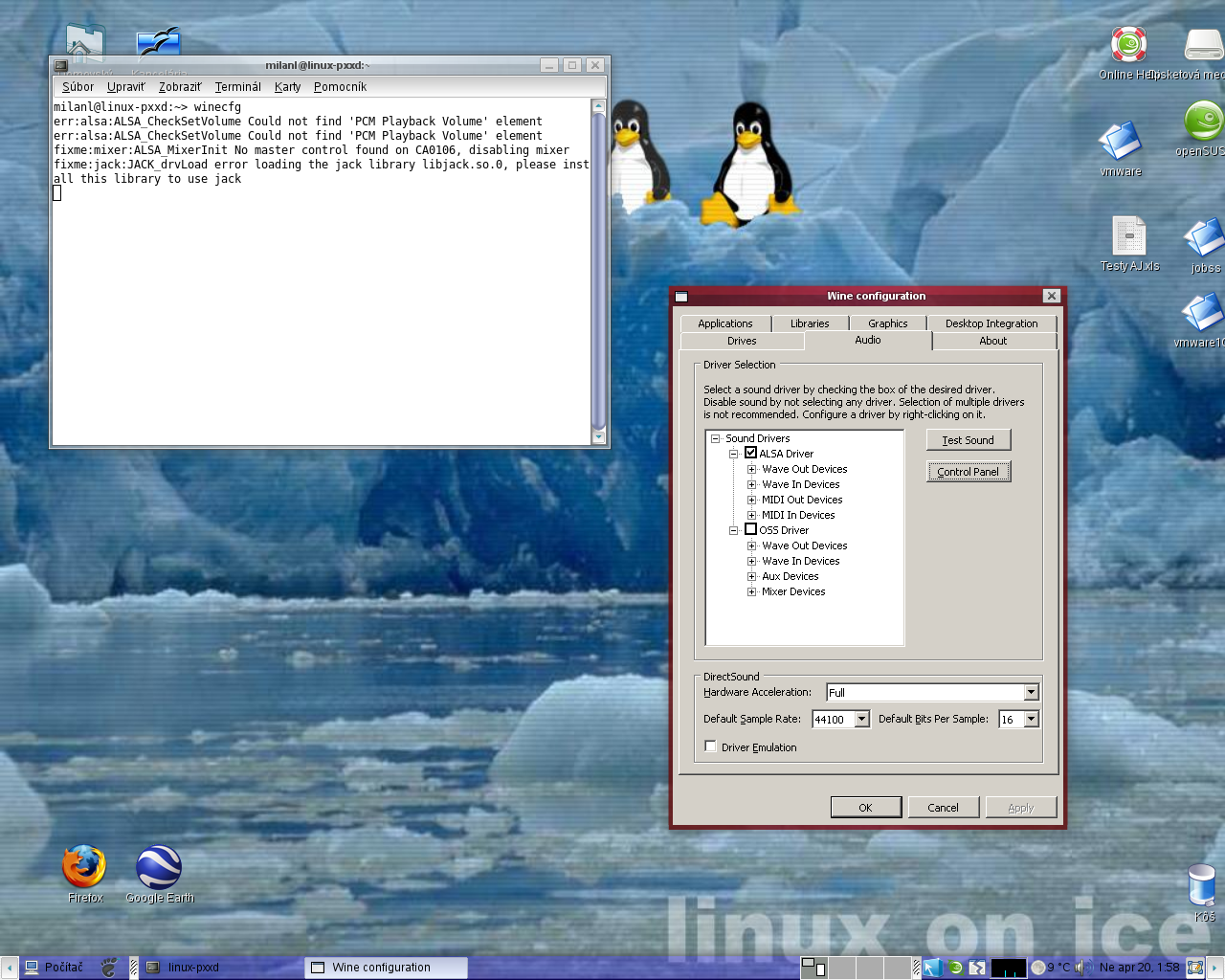The image size is (1225, 980).
Task: Cancel the Wine configuration dialog
Action: click(943, 808)
